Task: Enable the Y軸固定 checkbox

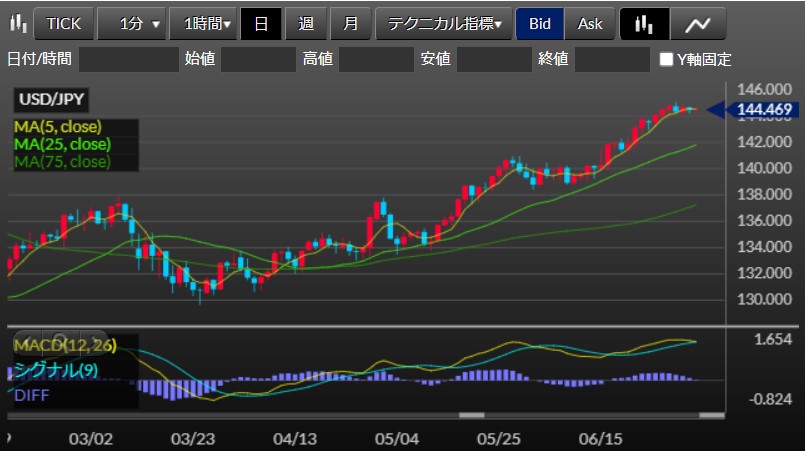Action: click(x=666, y=60)
